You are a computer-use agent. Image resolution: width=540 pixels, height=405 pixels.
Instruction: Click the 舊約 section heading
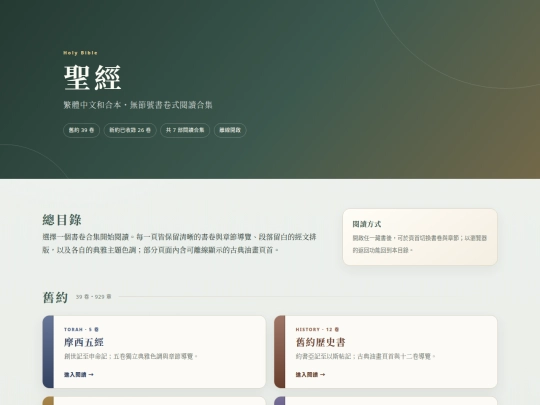pyautogui.click(x=55, y=297)
